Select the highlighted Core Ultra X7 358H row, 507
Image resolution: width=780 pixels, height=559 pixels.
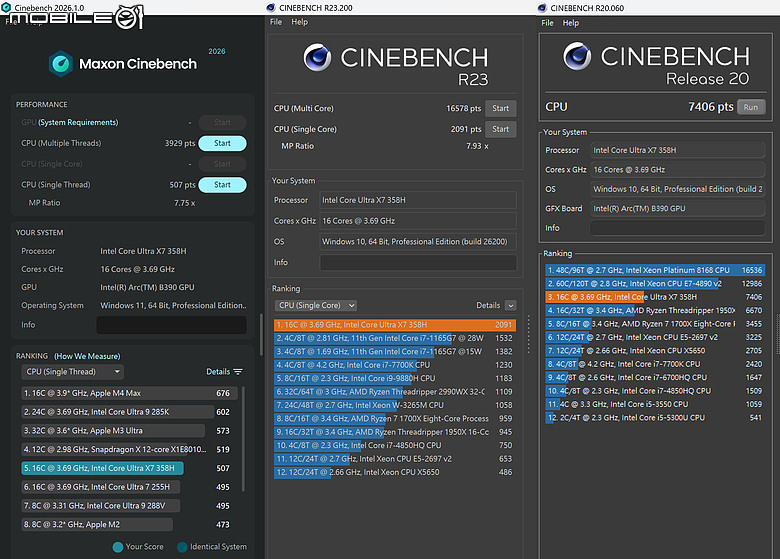[129, 468]
